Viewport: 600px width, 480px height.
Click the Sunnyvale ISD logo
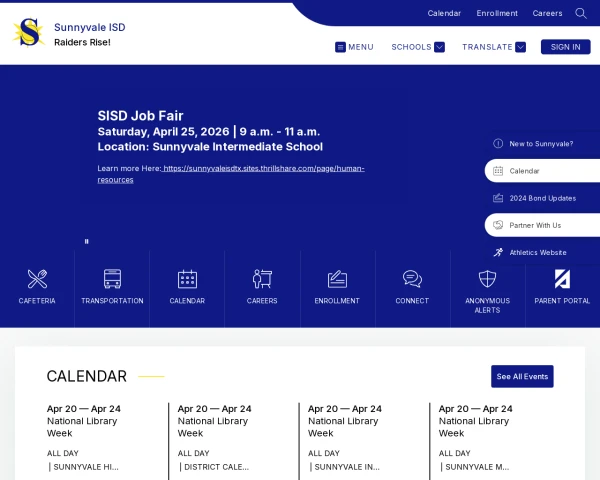pos(29,33)
